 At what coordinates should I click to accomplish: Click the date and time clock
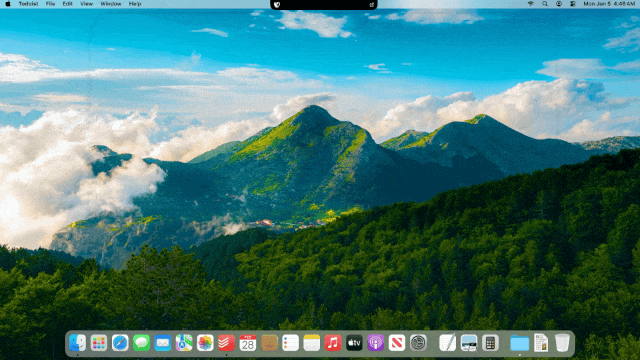pos(609,4)
